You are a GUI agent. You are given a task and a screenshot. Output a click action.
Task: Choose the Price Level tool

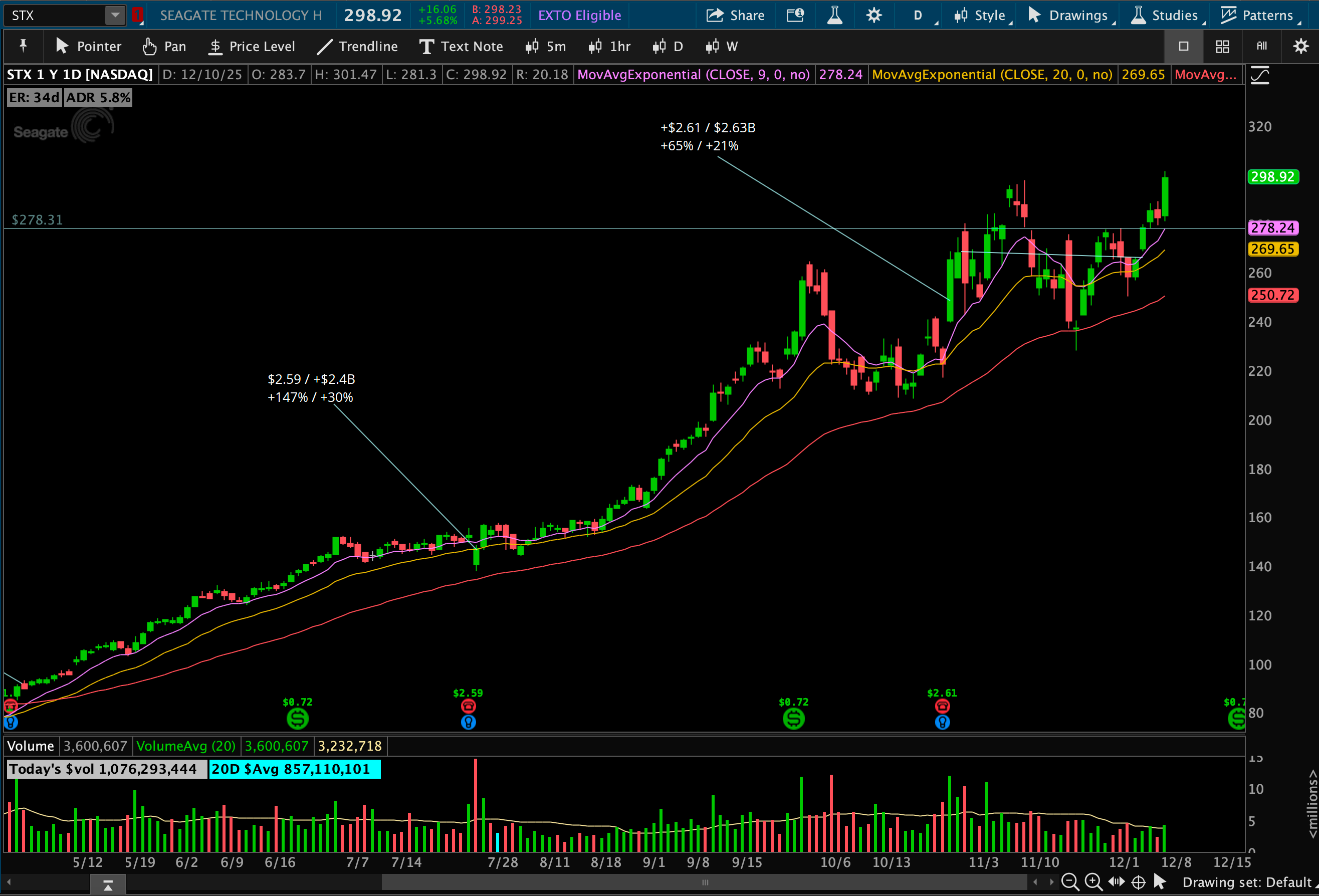[x=252, y=47]
